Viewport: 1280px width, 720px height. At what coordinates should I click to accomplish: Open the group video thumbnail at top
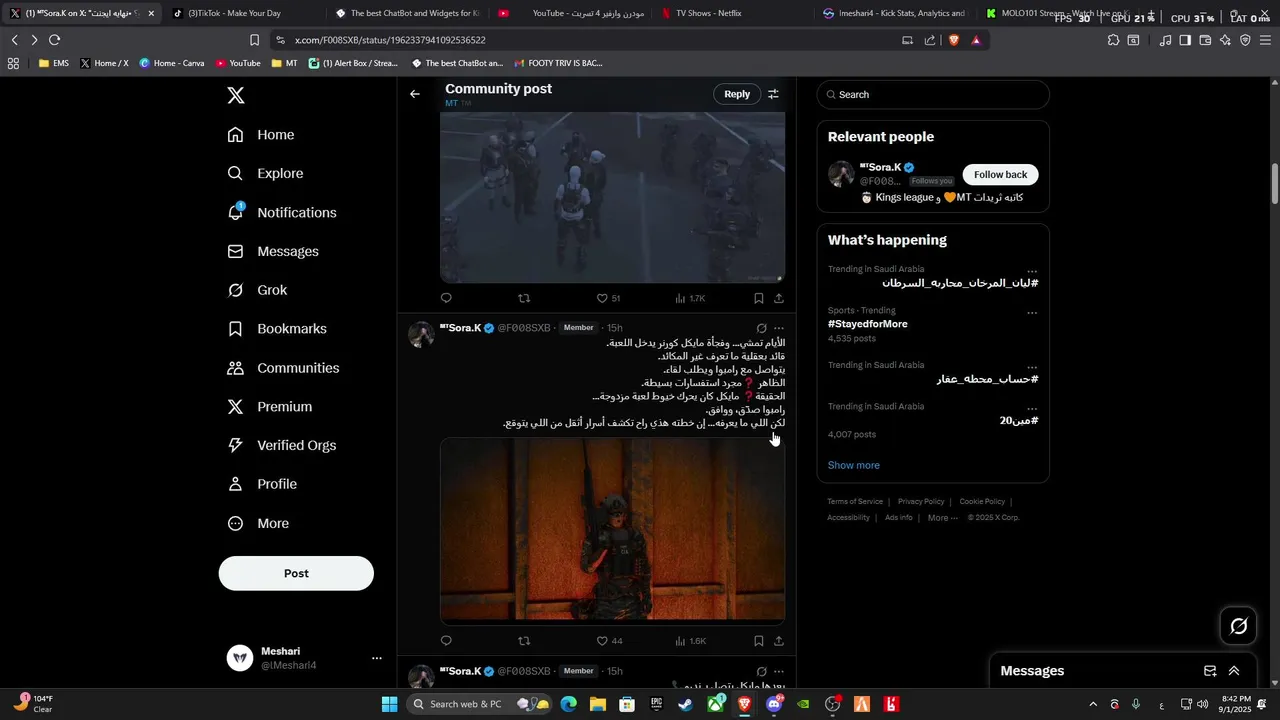[x=612, y=198]
